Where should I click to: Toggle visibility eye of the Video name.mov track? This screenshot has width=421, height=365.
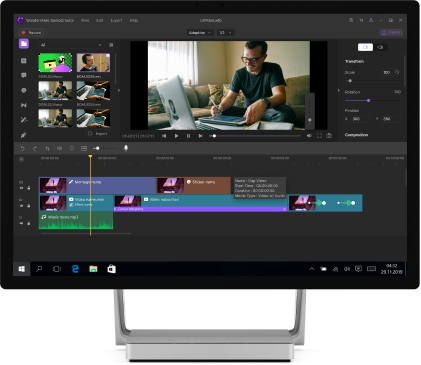coord(21,206)
